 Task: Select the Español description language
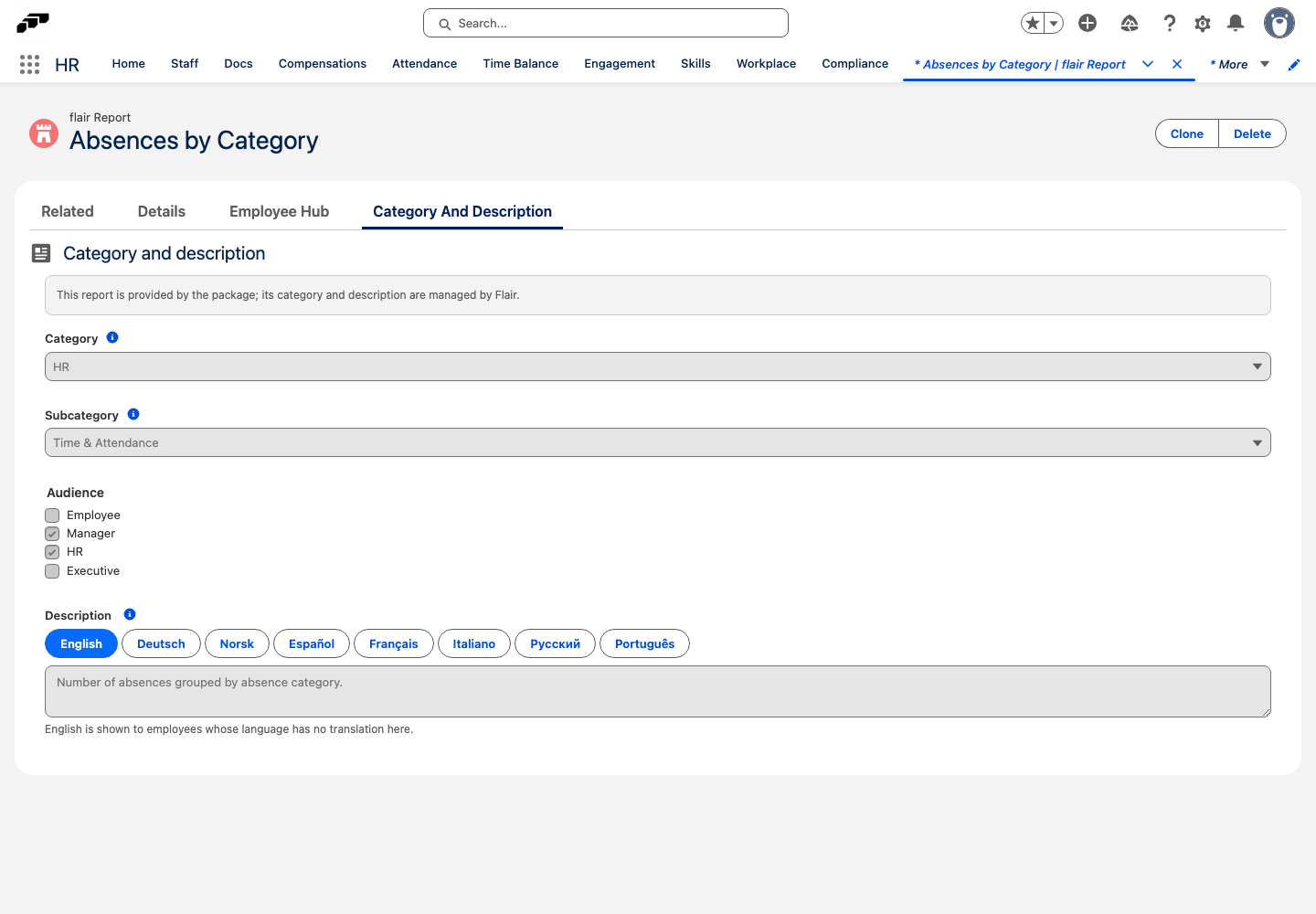click(312, 643)
